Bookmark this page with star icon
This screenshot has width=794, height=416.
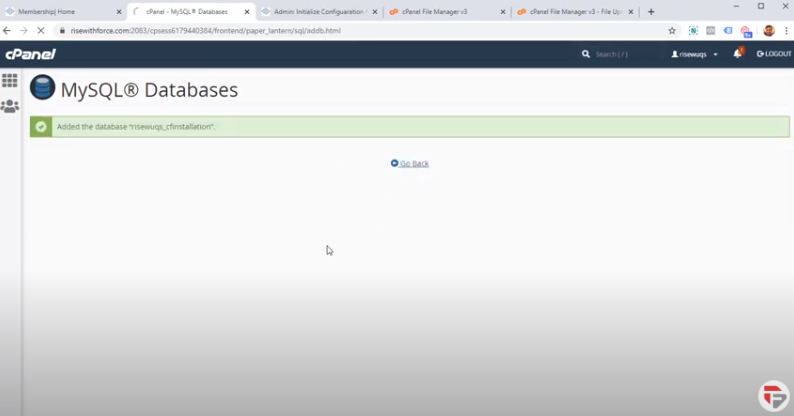point(672,31)
